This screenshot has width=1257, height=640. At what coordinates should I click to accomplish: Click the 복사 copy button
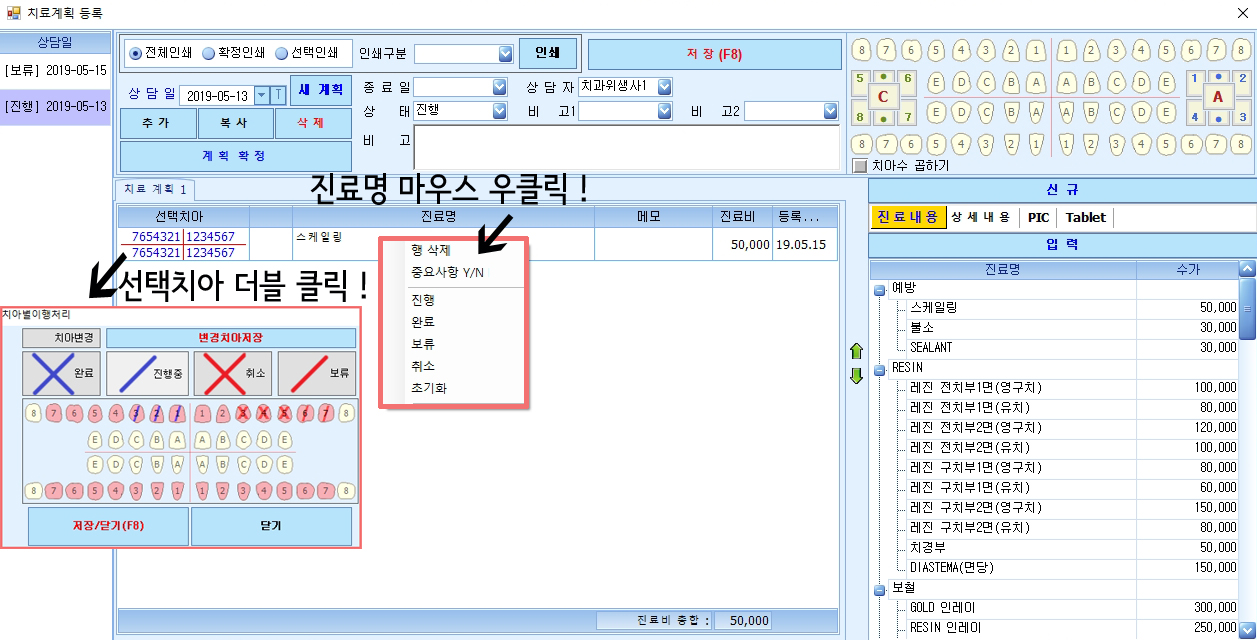tap(235, 123)
